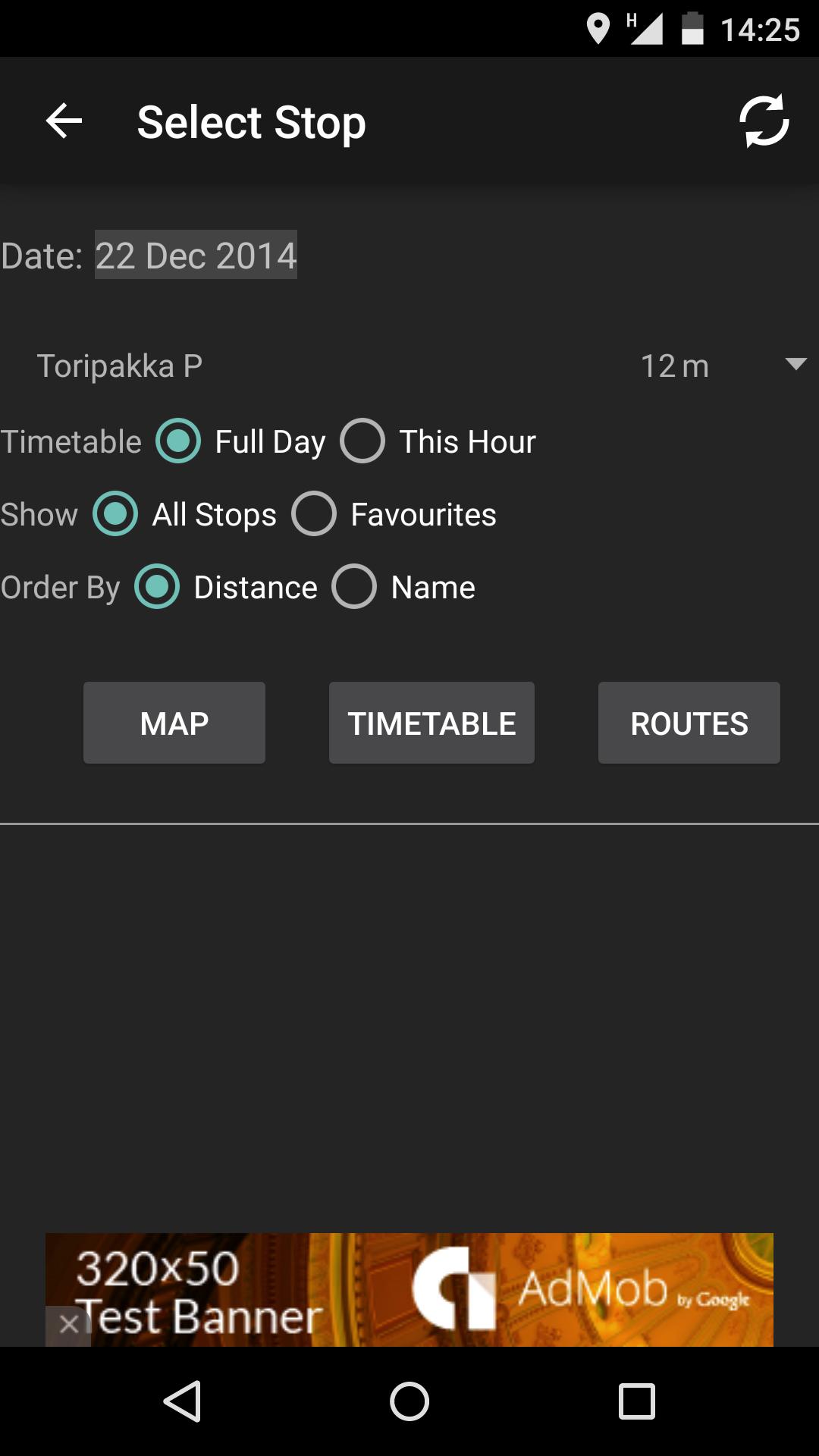Screen dimensions: 819x1456
Task: Show only Favourites stops
Action: (x=314, y=514)
